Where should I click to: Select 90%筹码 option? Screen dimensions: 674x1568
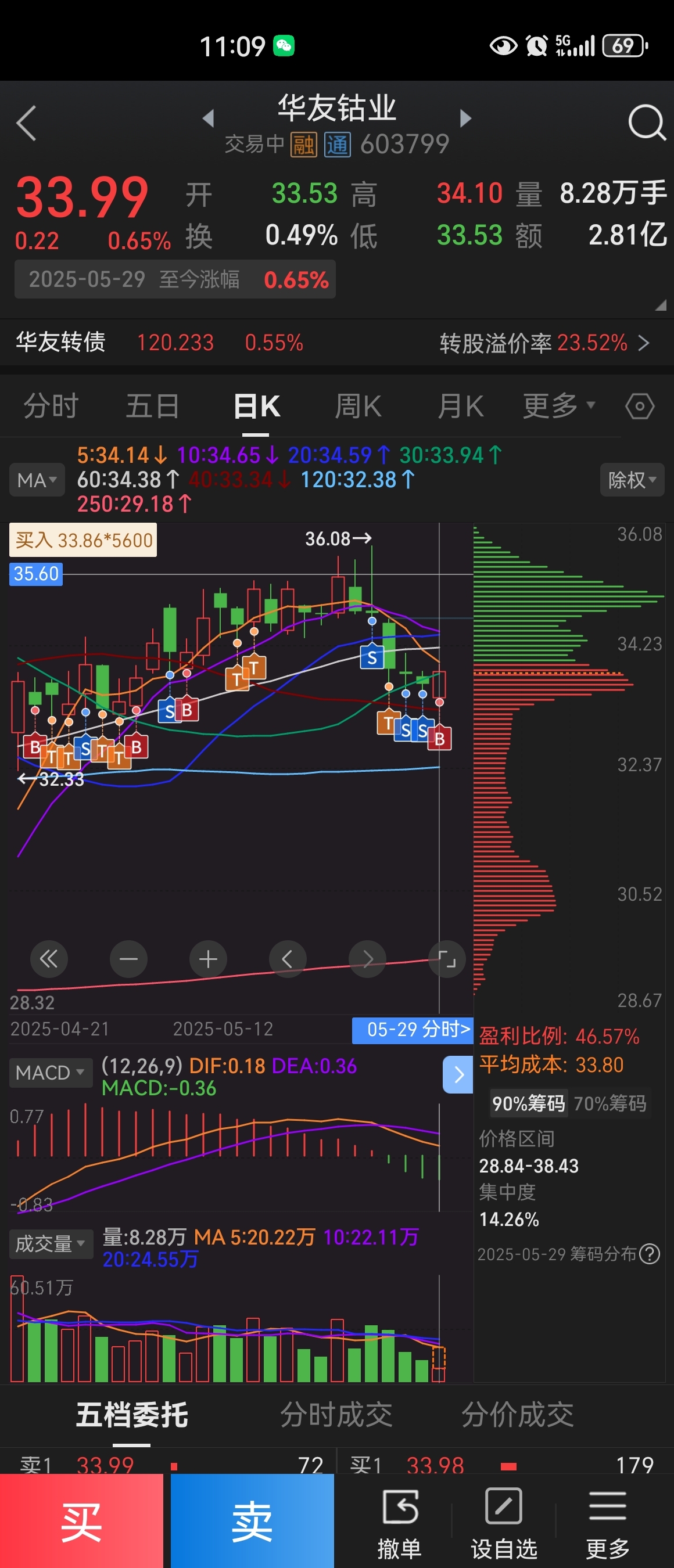529,1103
